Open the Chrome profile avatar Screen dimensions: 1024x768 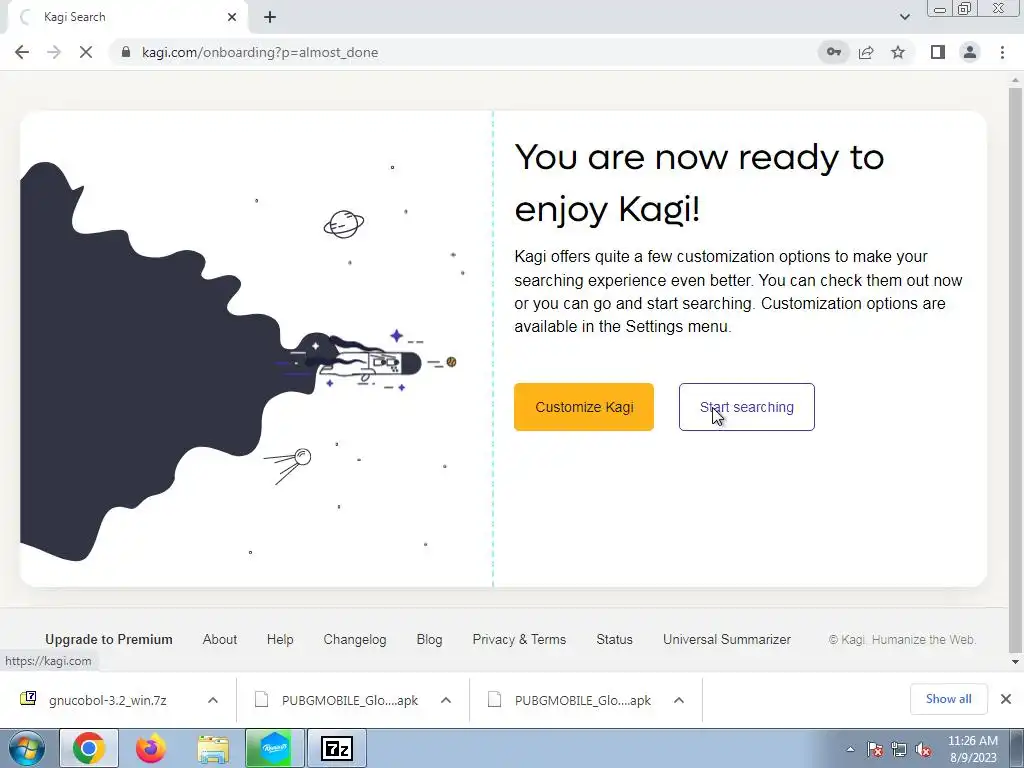pos(970,52)
